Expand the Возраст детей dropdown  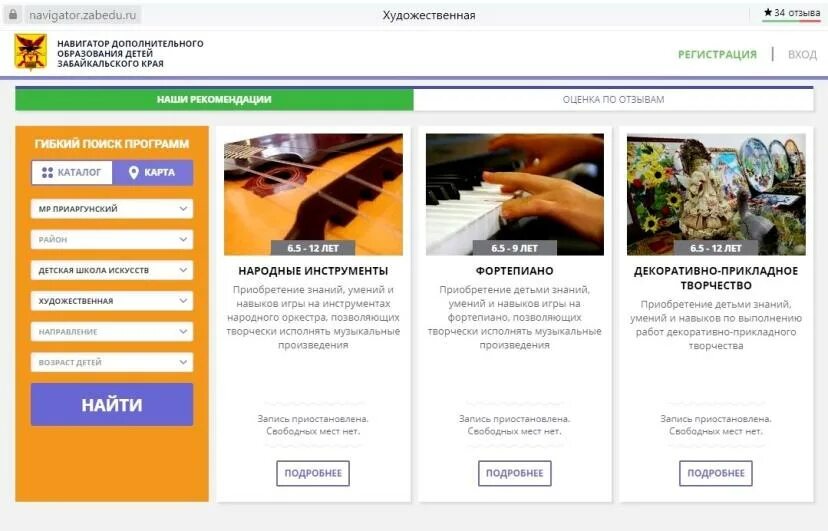tap(112, 362)
